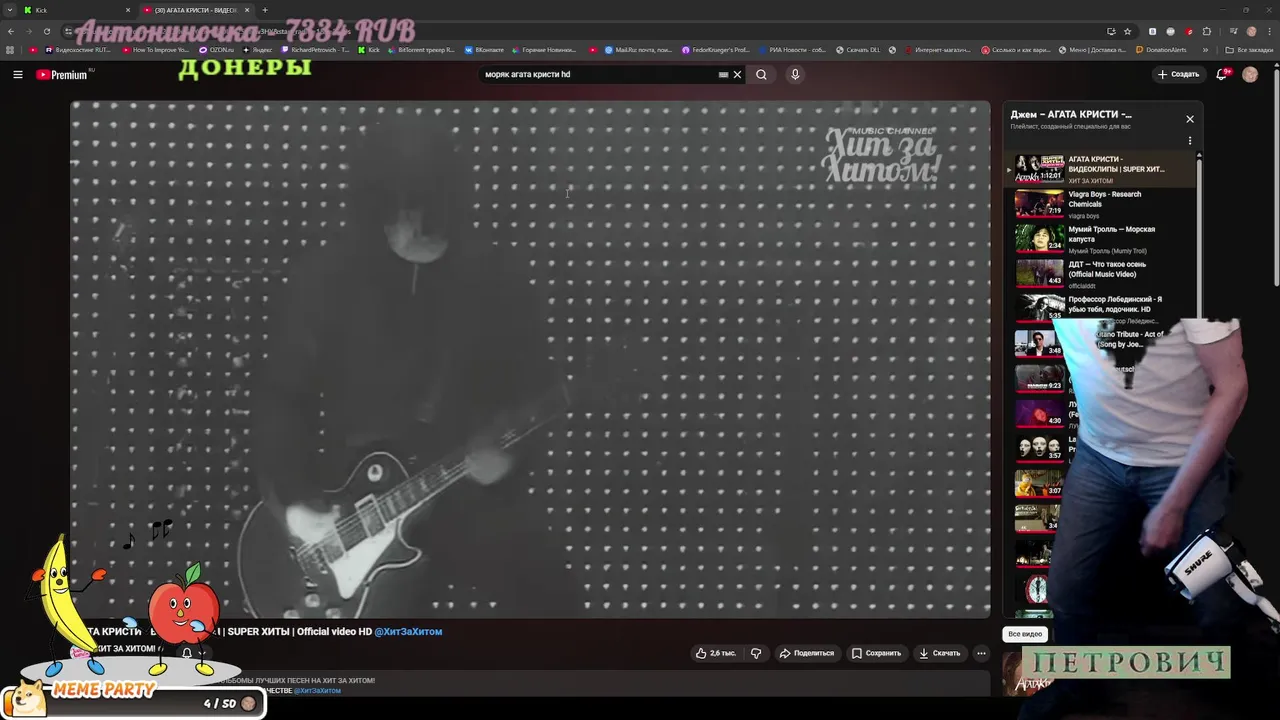The image size is (1280, 720).
Task: Open YouTube account avatar menu
Action: [x=1250, y=74]
